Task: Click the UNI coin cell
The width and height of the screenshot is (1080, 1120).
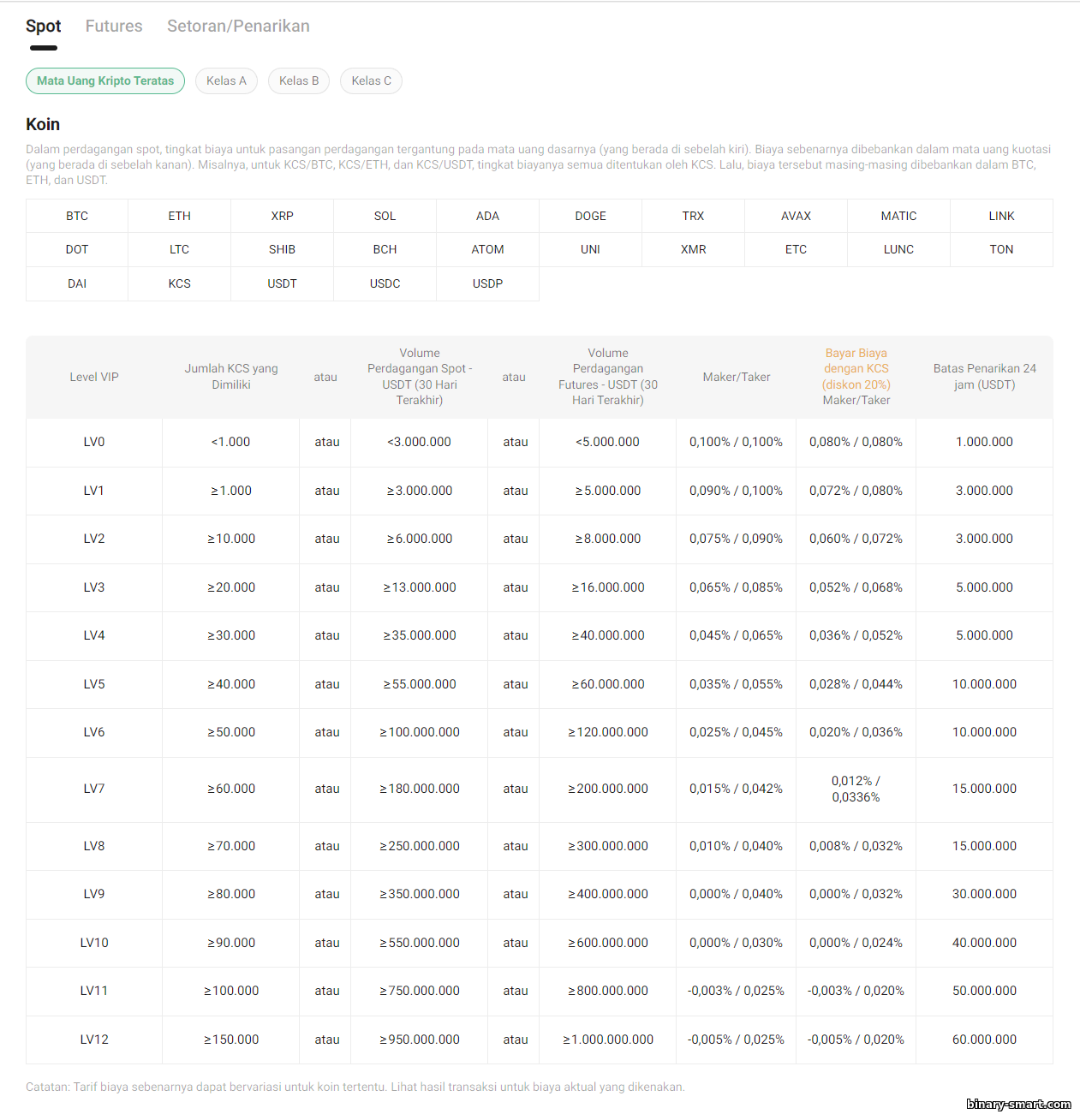Action: pyautogui.click(x=591, y=249)
